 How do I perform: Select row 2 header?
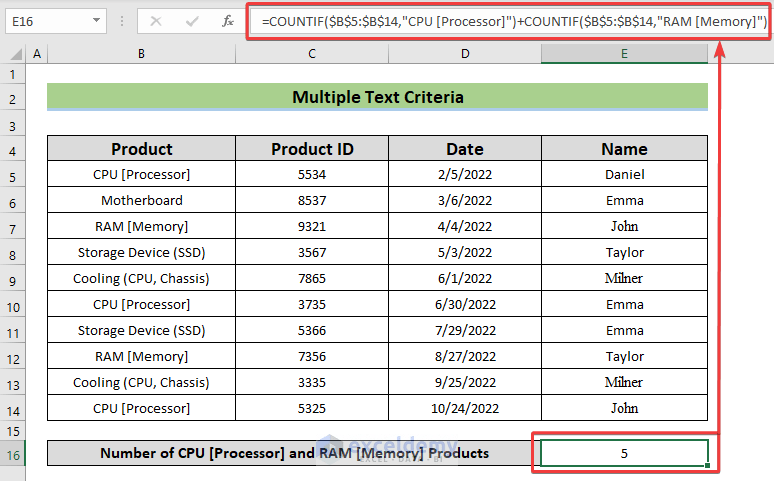(12, 99)
